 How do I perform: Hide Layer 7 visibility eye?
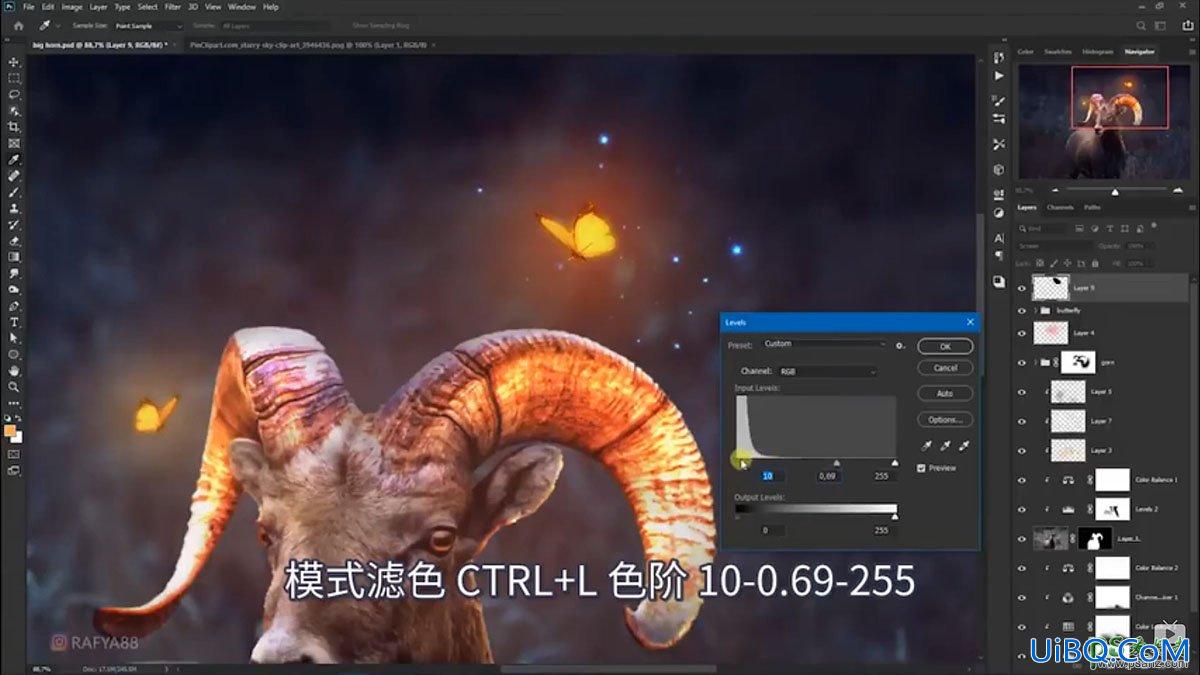click(x=1021, y=421)
